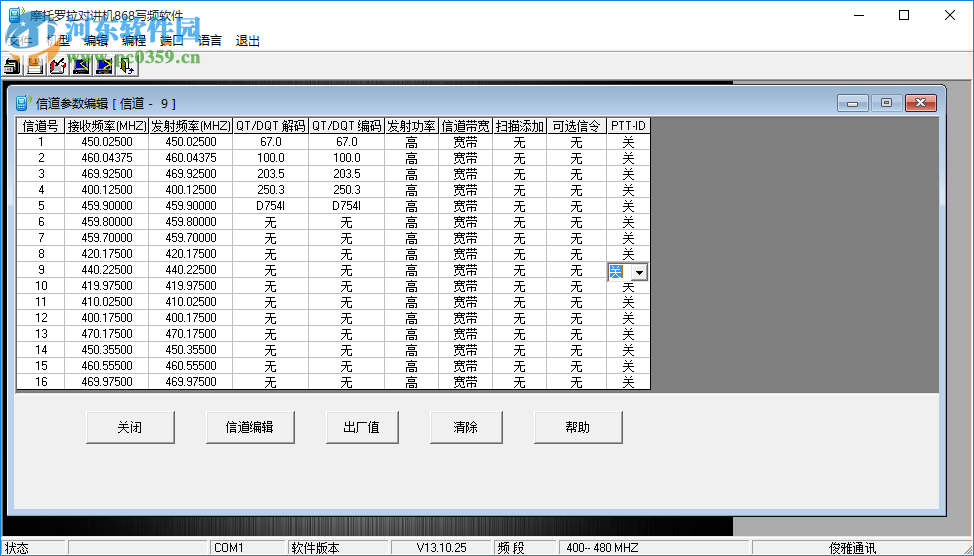Select receive frequency 420.17500 in channel 8
Image resolution: width=974 pixels, height=556 pixels.
point(107,254)
